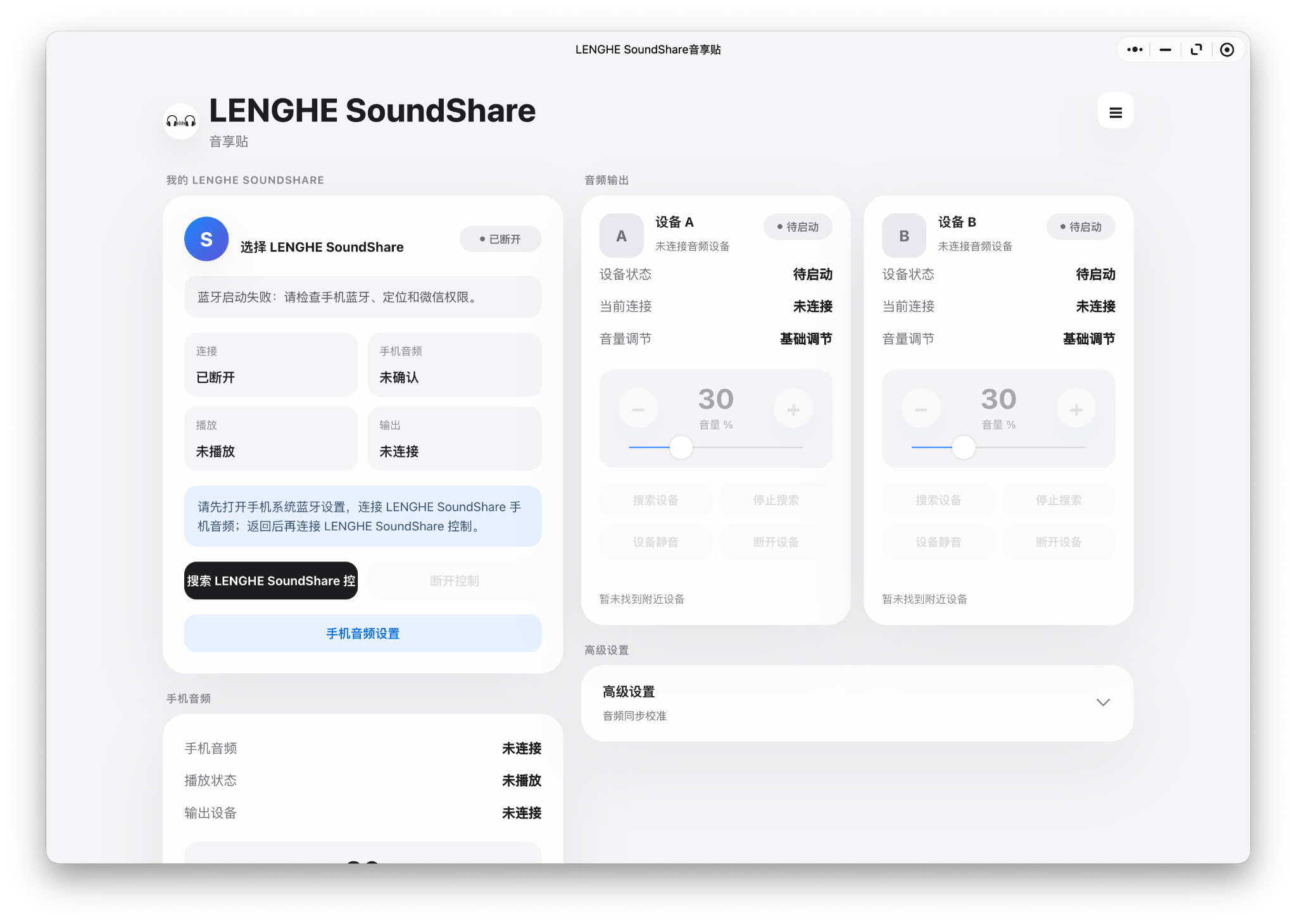Screen dimensions: 1296x924
Task: Click the Device A letter badge
Action: pyautogui.click(x=621, y=235)
